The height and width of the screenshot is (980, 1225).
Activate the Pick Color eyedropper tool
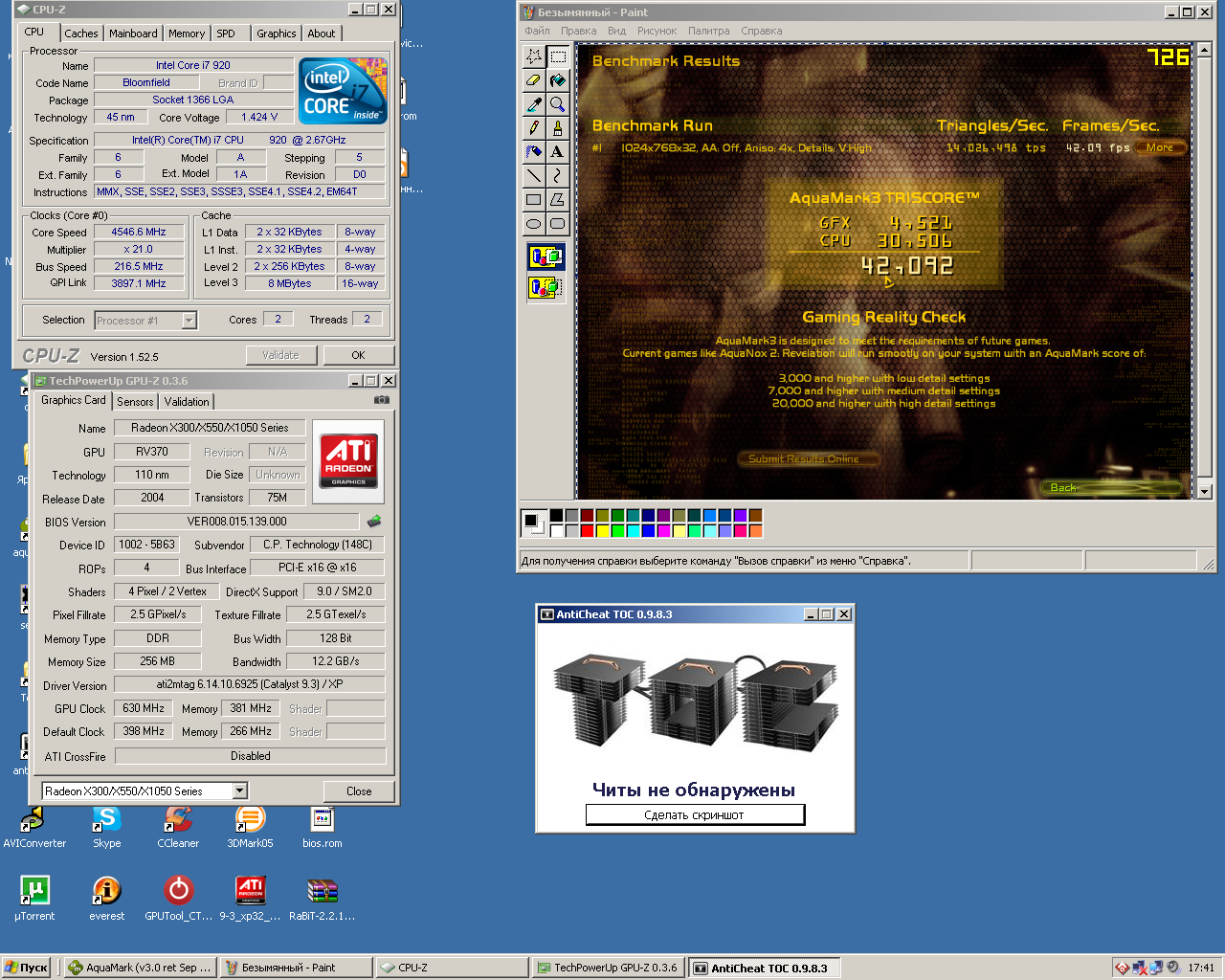(534, 104)
